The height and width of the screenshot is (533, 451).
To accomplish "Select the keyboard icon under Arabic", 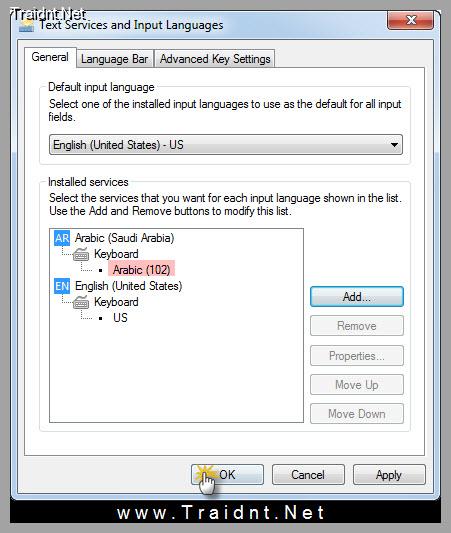I will pyautogui.click(x=81, y=254).
